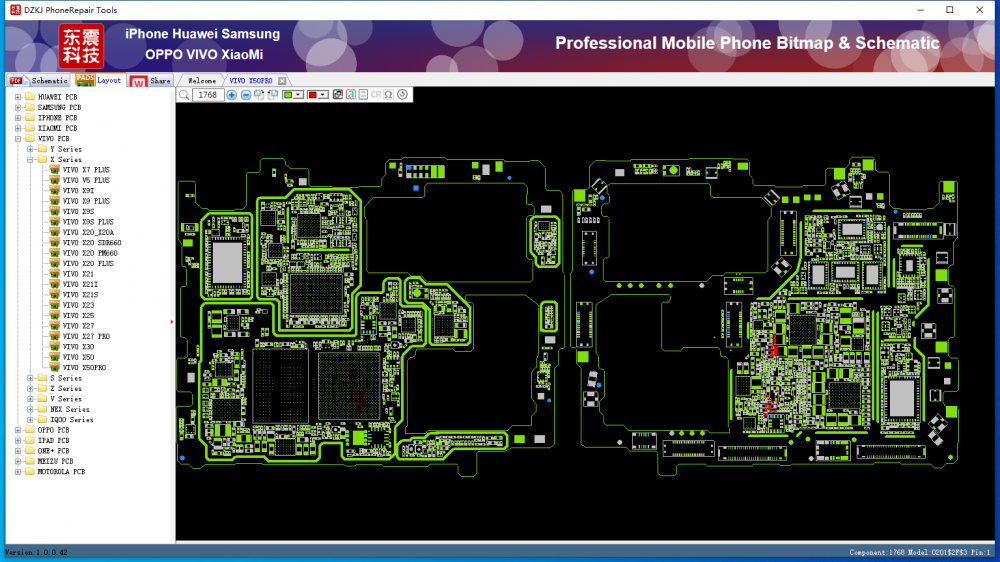
Task: Click the red color swatch in toolbar
Action: pos(312,95)
